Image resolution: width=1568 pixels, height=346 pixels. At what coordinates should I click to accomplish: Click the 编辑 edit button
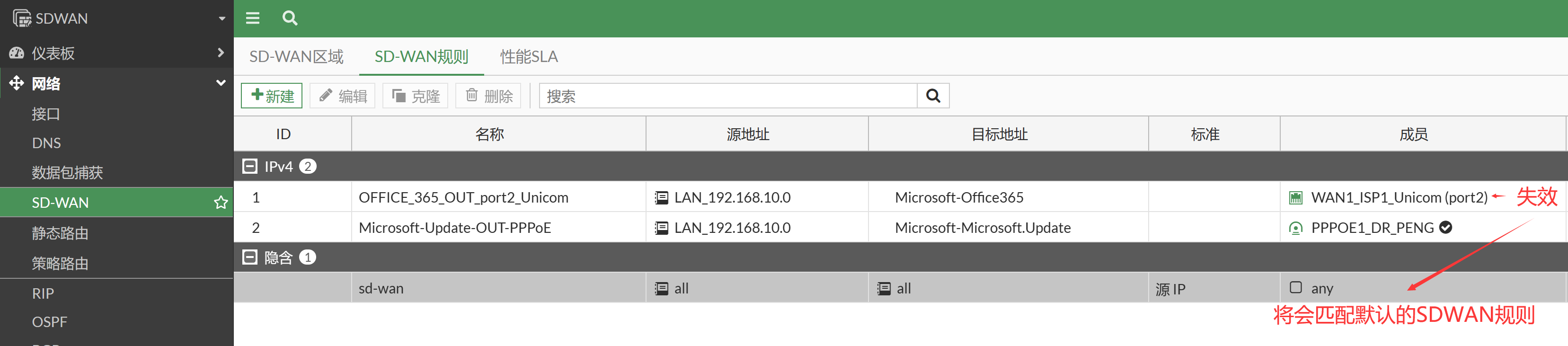(342, 96)
